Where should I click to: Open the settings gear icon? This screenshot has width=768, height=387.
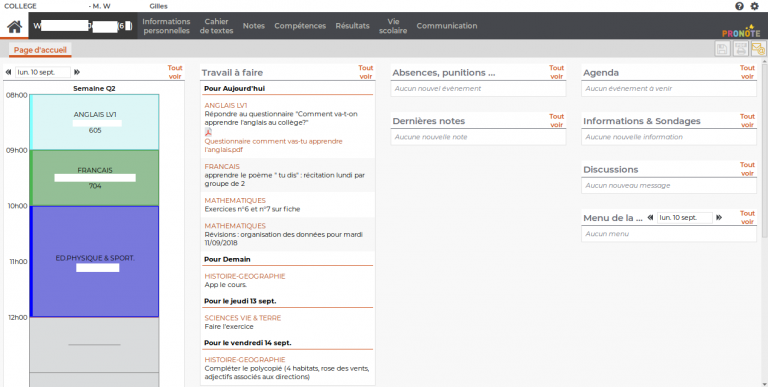pos(754,6)
